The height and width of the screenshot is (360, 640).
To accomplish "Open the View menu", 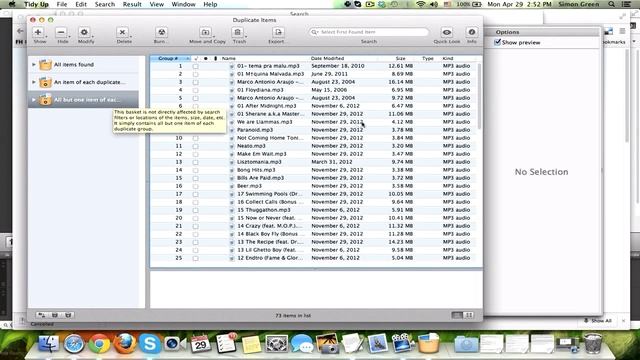I will 156,4.
